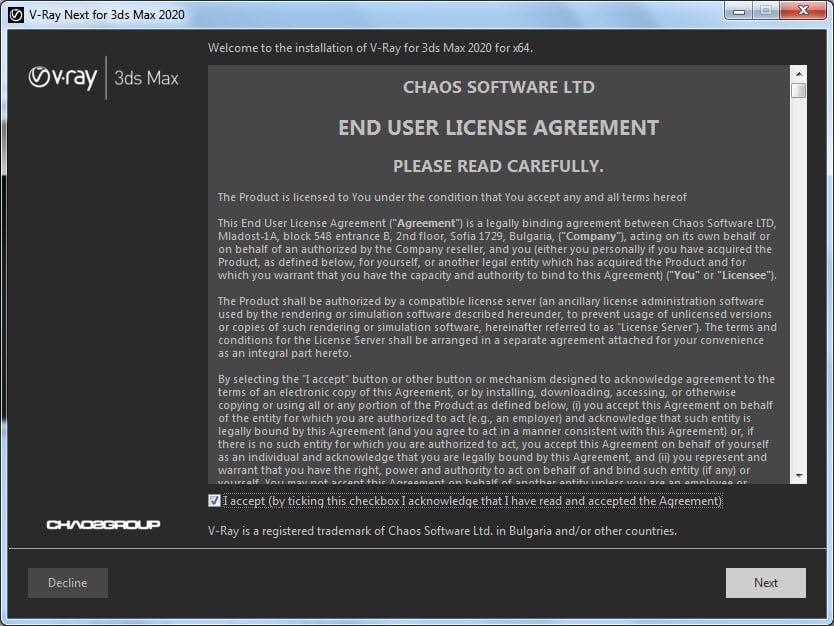Screen dimensions: 834x626
Task: Proceed with the Next button
Action: 766,583
